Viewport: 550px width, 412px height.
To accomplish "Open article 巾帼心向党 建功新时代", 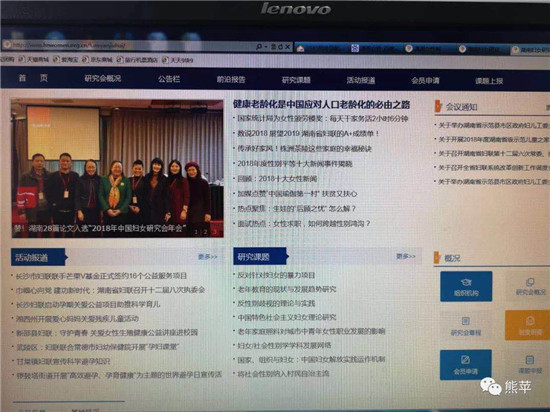I will 110,290.
